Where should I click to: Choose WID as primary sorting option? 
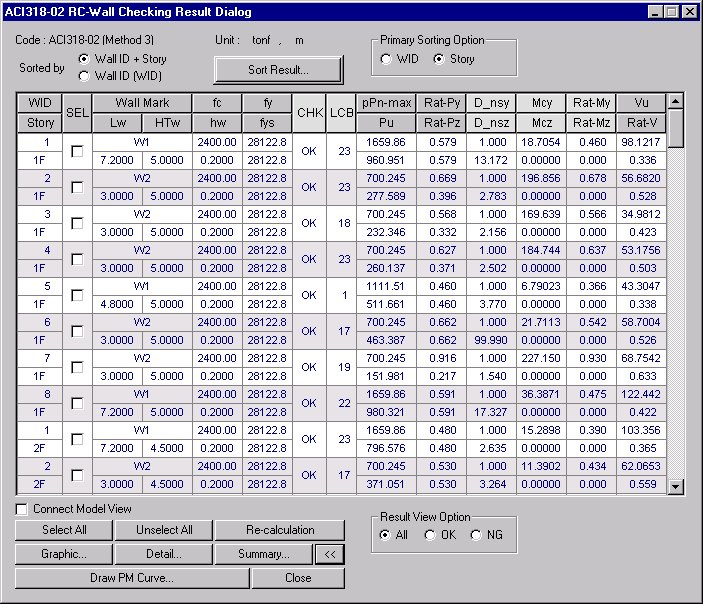pos(386,60)
